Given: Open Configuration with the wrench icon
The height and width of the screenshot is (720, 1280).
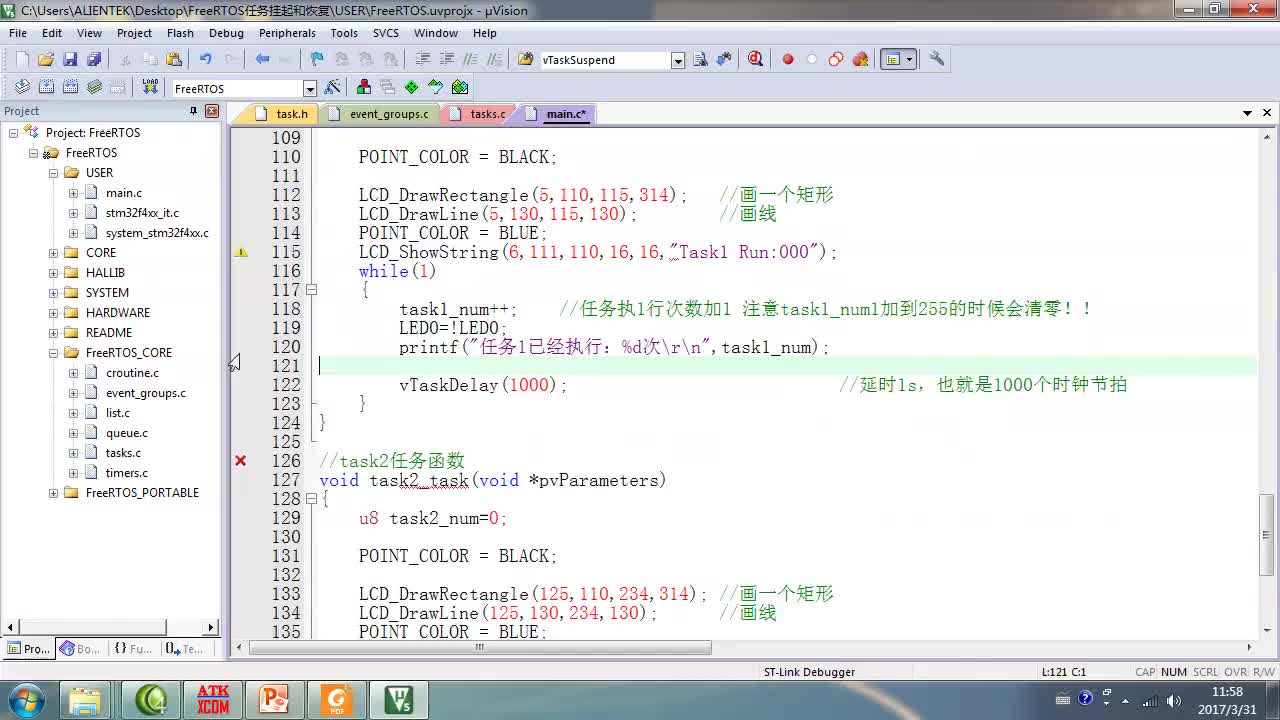Looking at the screenshot, I should tap(937, 60).
